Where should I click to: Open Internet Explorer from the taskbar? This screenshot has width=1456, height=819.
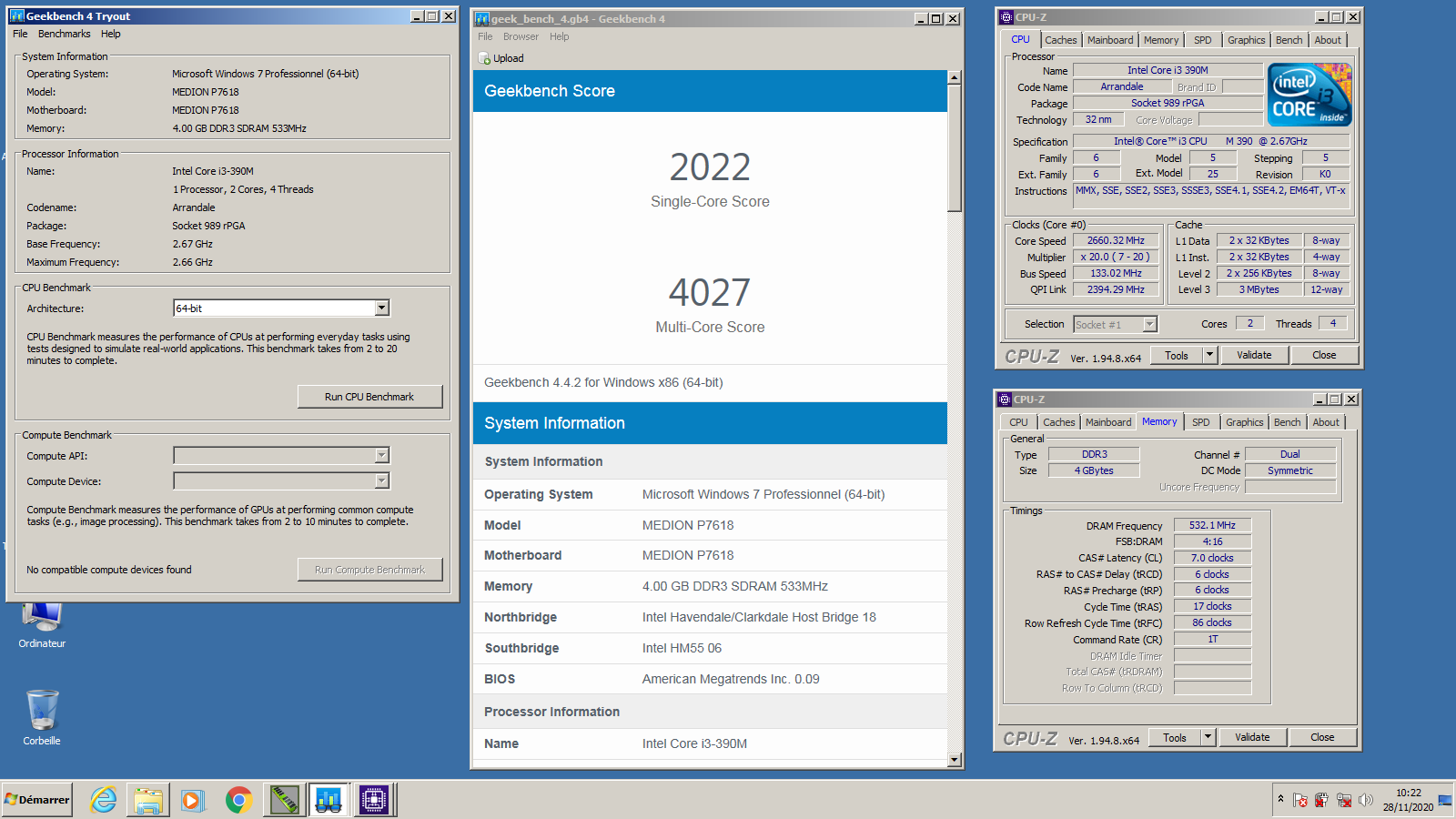[104, 800]
